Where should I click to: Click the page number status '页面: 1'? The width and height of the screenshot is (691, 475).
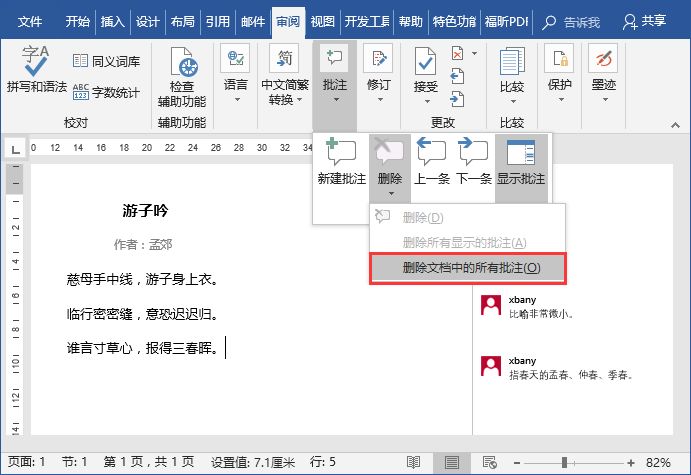[x=26, y=462]
